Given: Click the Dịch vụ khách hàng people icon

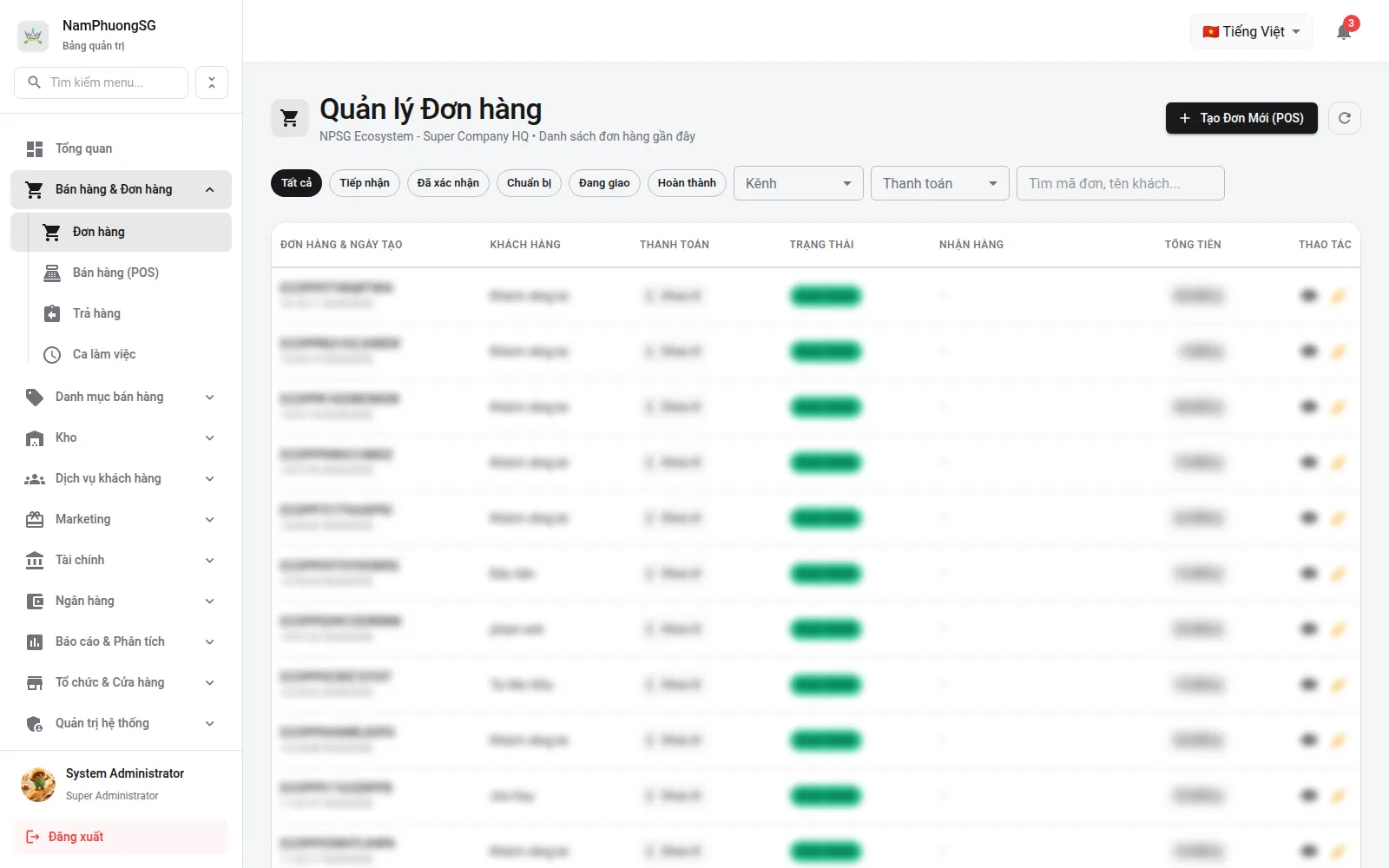Looking at the screenshot, I should (x=35, y=479).
